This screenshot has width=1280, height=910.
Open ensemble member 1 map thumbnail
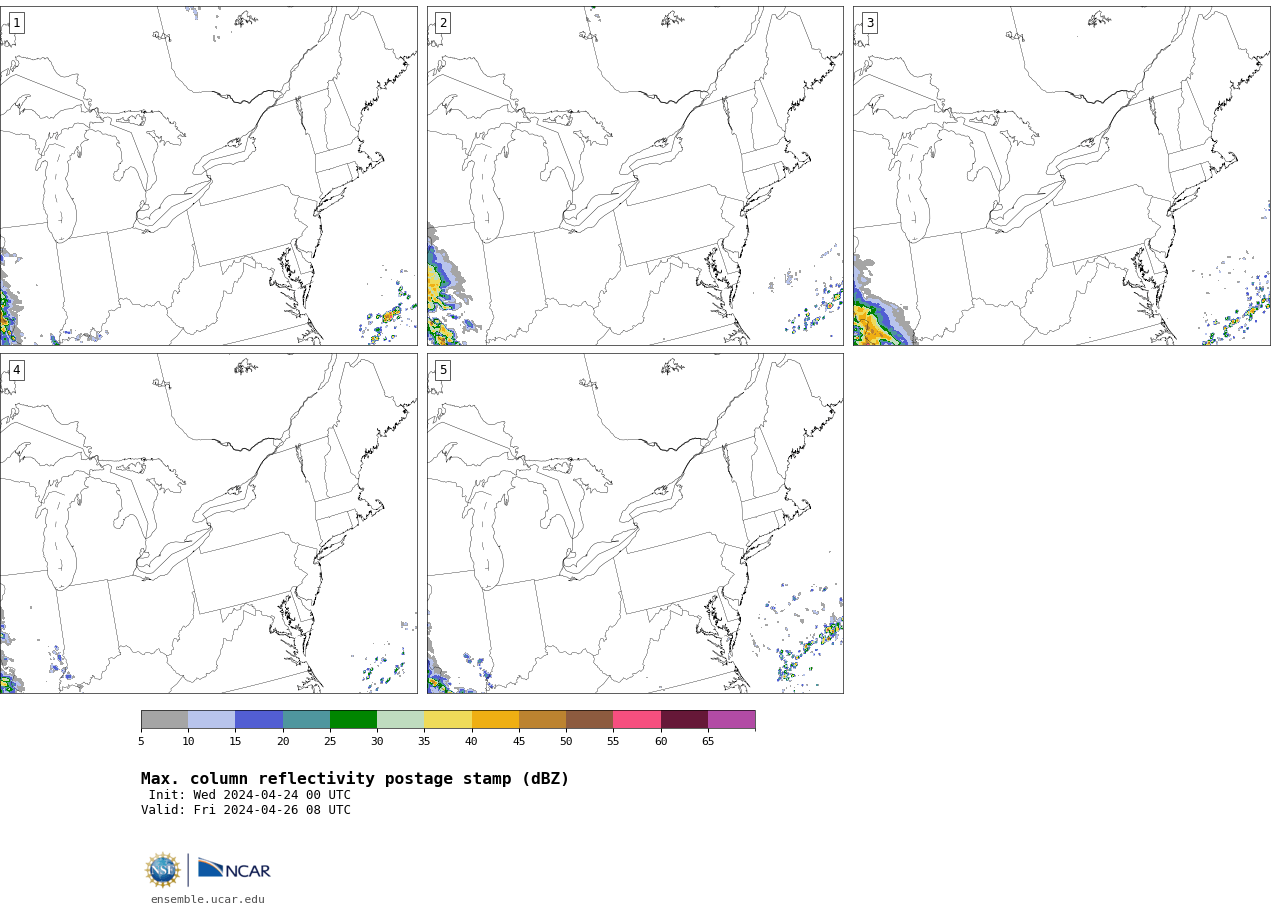click(208, 176)
